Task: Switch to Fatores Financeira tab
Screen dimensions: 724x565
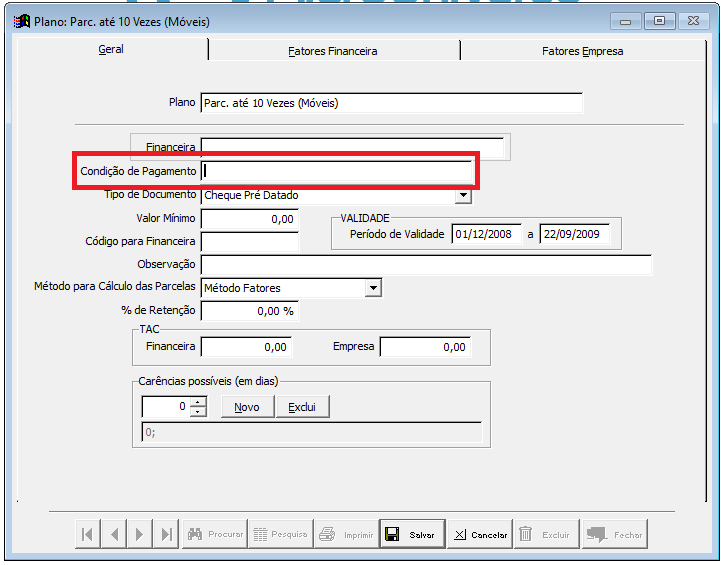Action: coord(332,51)
